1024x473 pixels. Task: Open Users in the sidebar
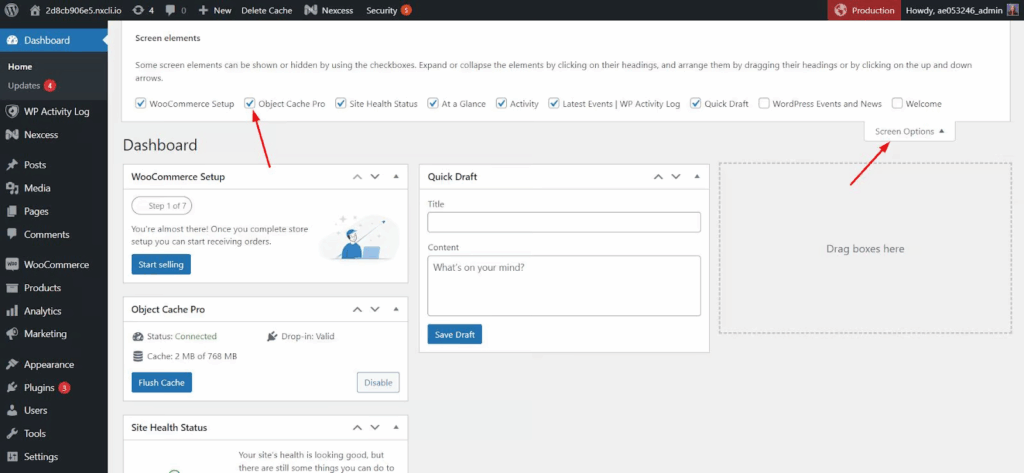coord(54,410)
